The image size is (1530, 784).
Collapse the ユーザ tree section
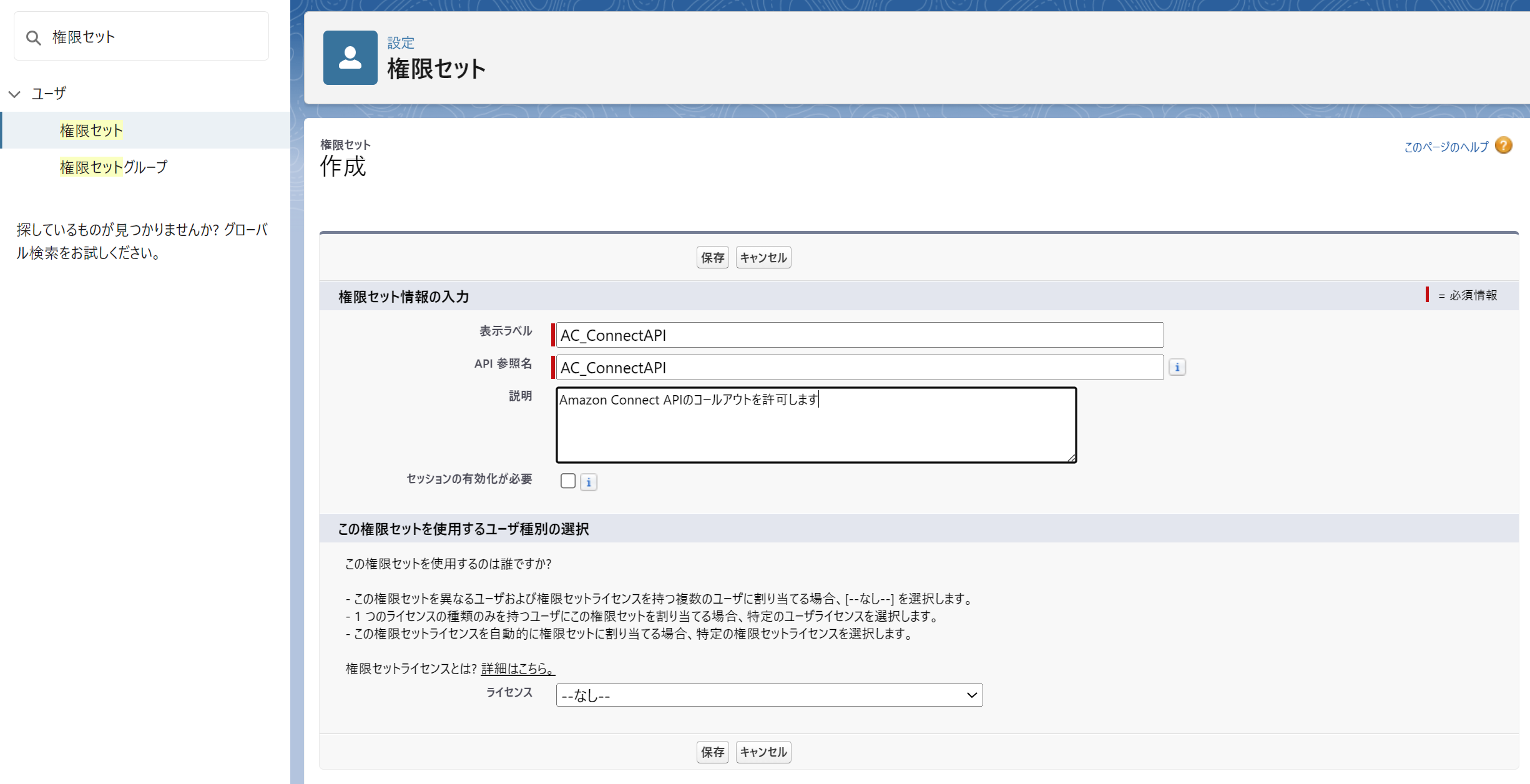[14, 94]
